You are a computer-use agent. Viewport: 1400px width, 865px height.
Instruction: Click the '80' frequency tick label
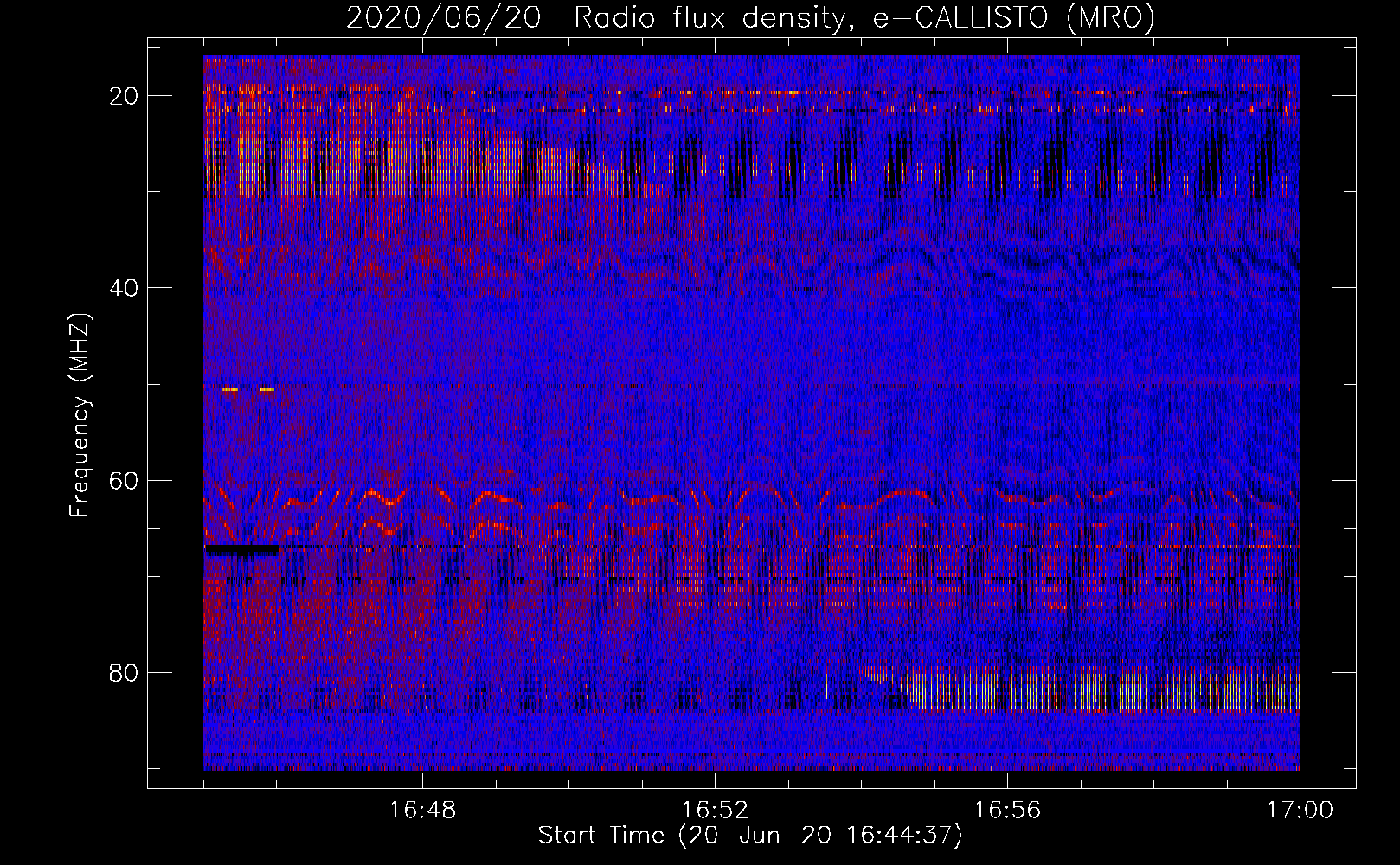125,673
